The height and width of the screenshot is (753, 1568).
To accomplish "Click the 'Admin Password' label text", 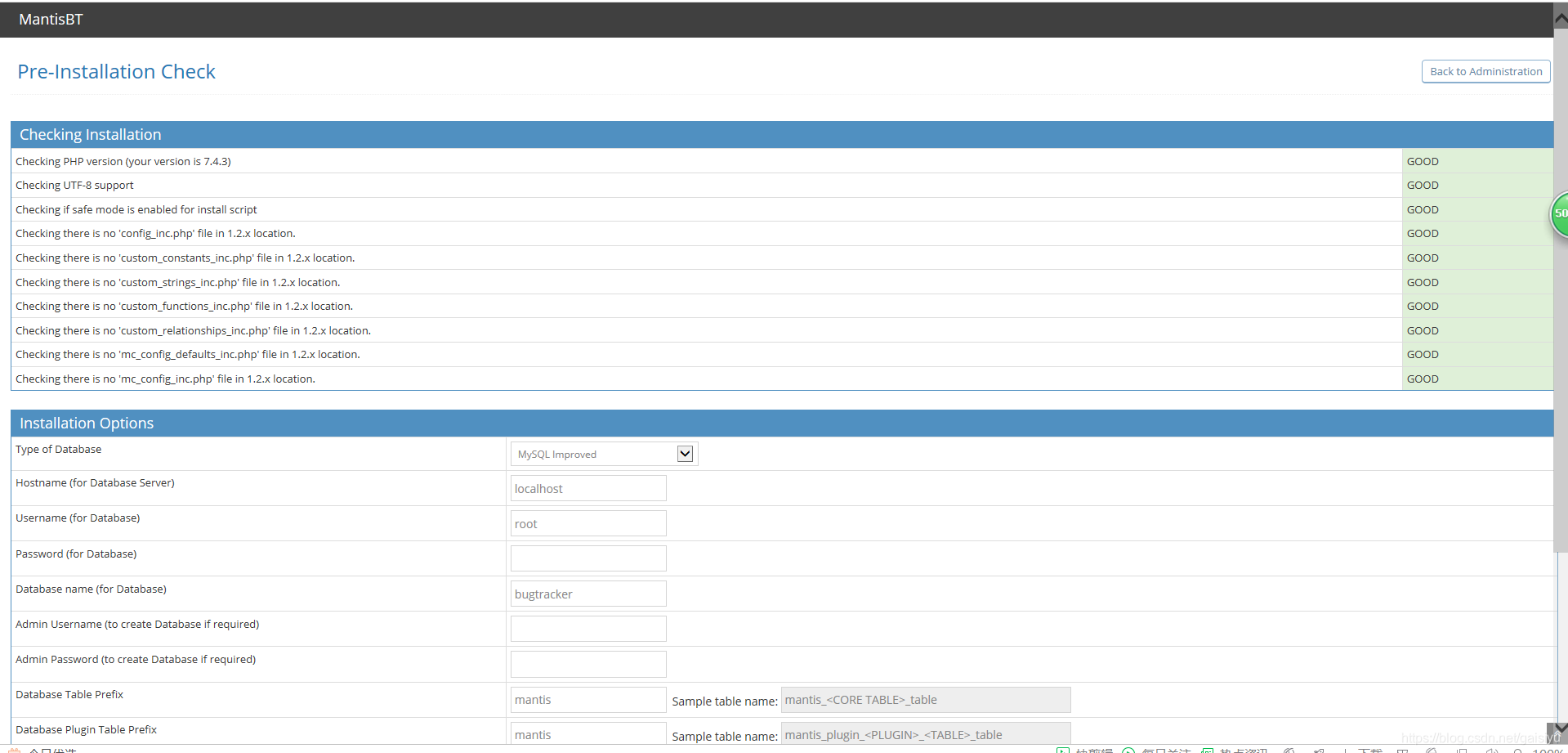I will (x=136, y=660).
